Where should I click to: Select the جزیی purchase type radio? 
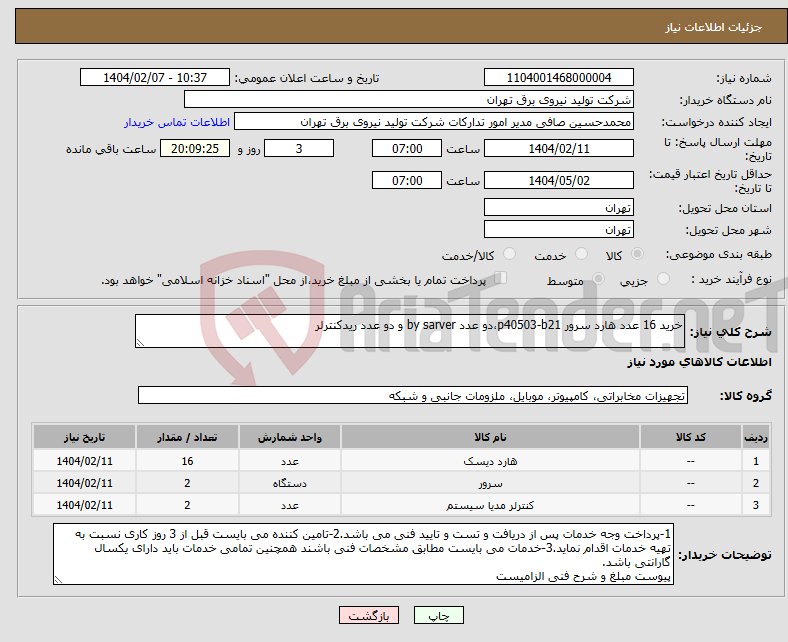663,279
